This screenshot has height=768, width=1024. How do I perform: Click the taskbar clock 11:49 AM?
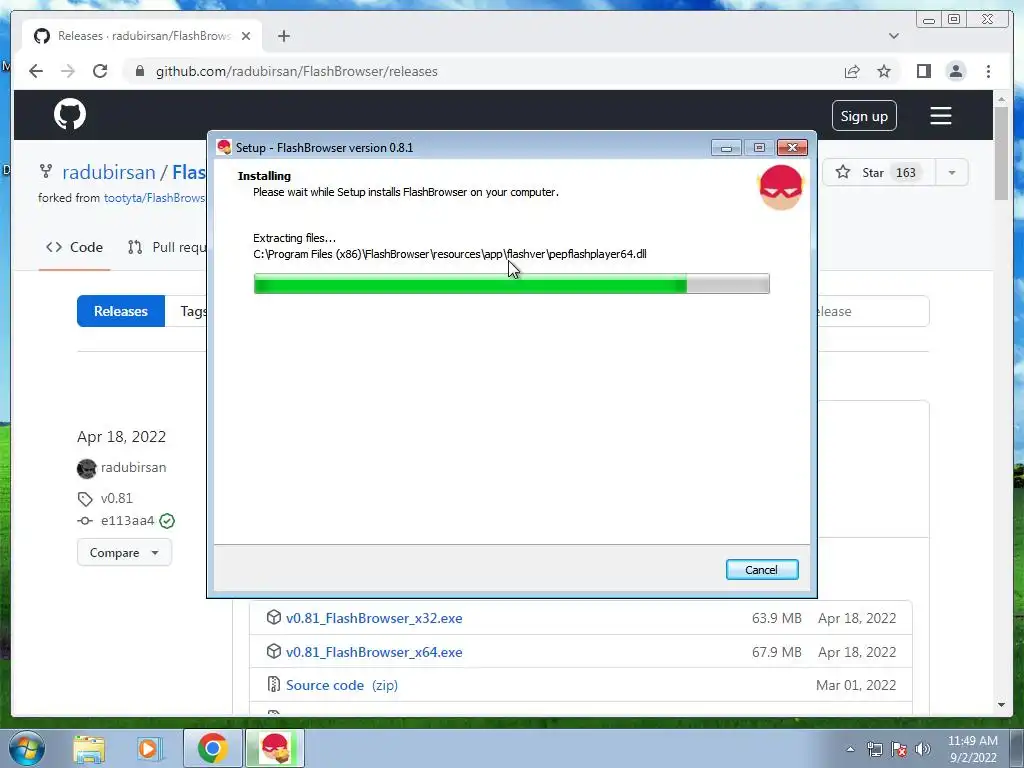[x=972, y=741]
